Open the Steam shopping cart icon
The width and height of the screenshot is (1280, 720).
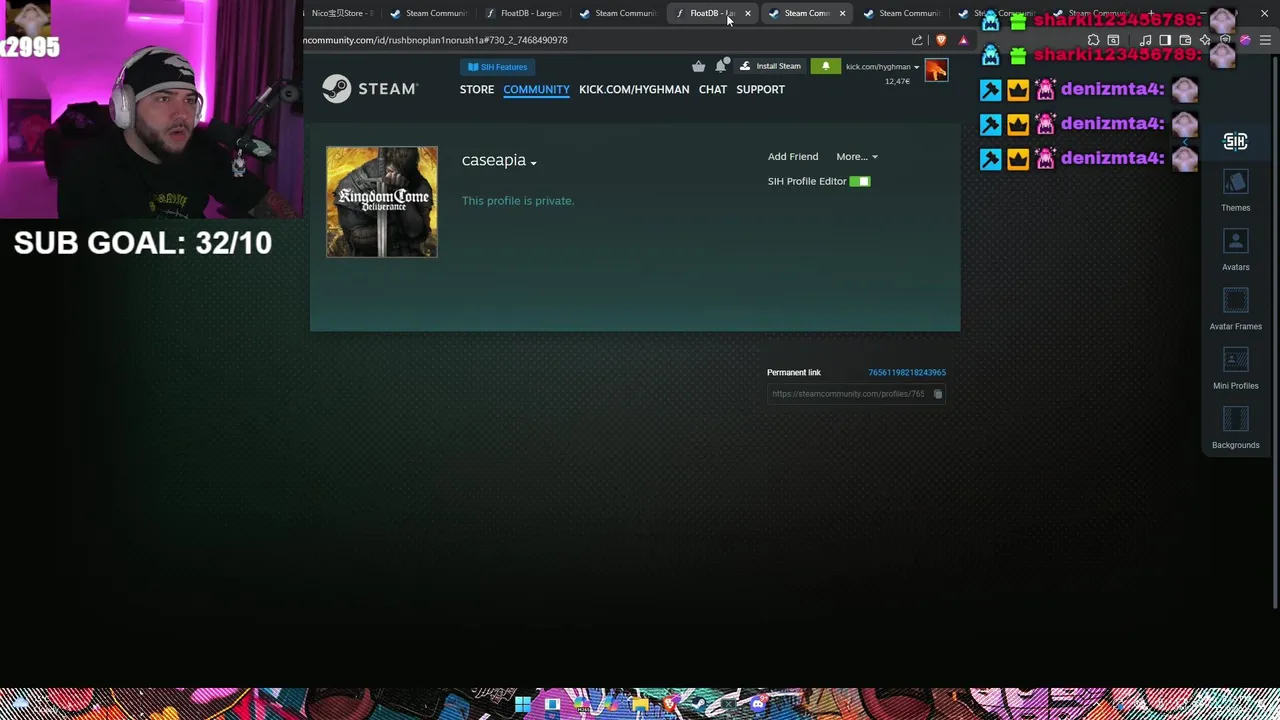point(698,66)
